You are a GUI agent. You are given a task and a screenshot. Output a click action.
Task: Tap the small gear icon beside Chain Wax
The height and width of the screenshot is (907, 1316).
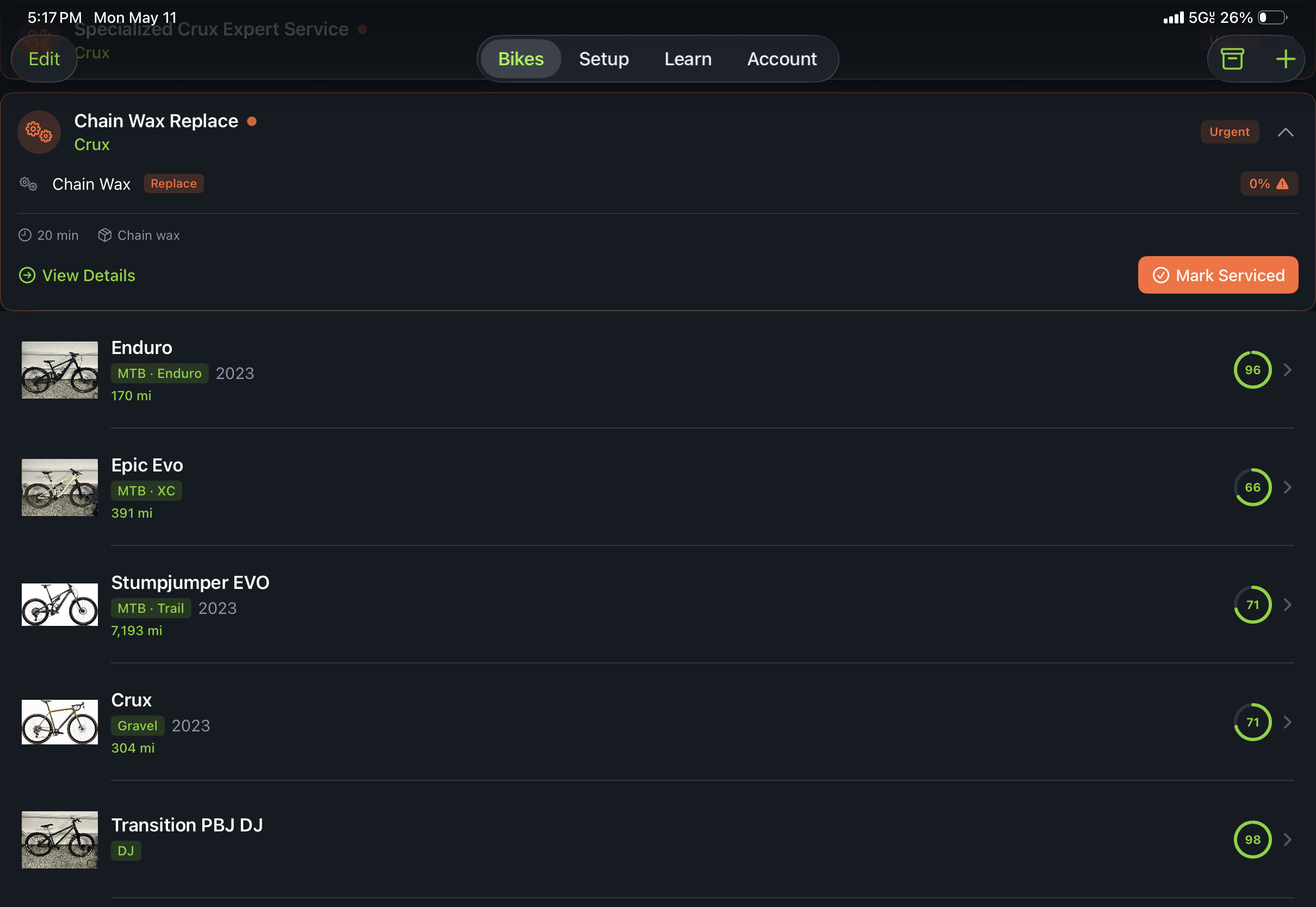[x=28, y=184]
